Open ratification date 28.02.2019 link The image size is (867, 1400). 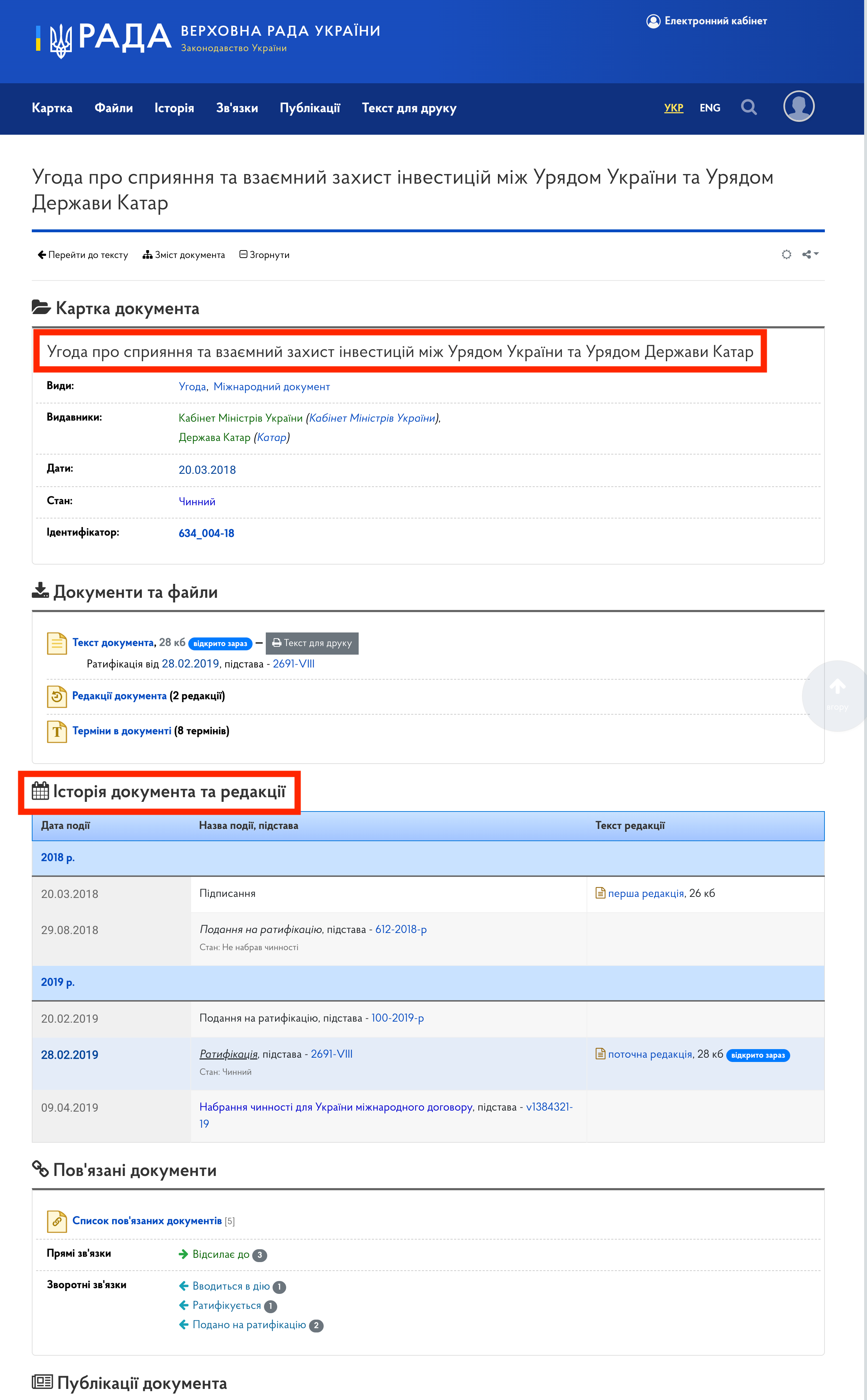pos(190,664)
